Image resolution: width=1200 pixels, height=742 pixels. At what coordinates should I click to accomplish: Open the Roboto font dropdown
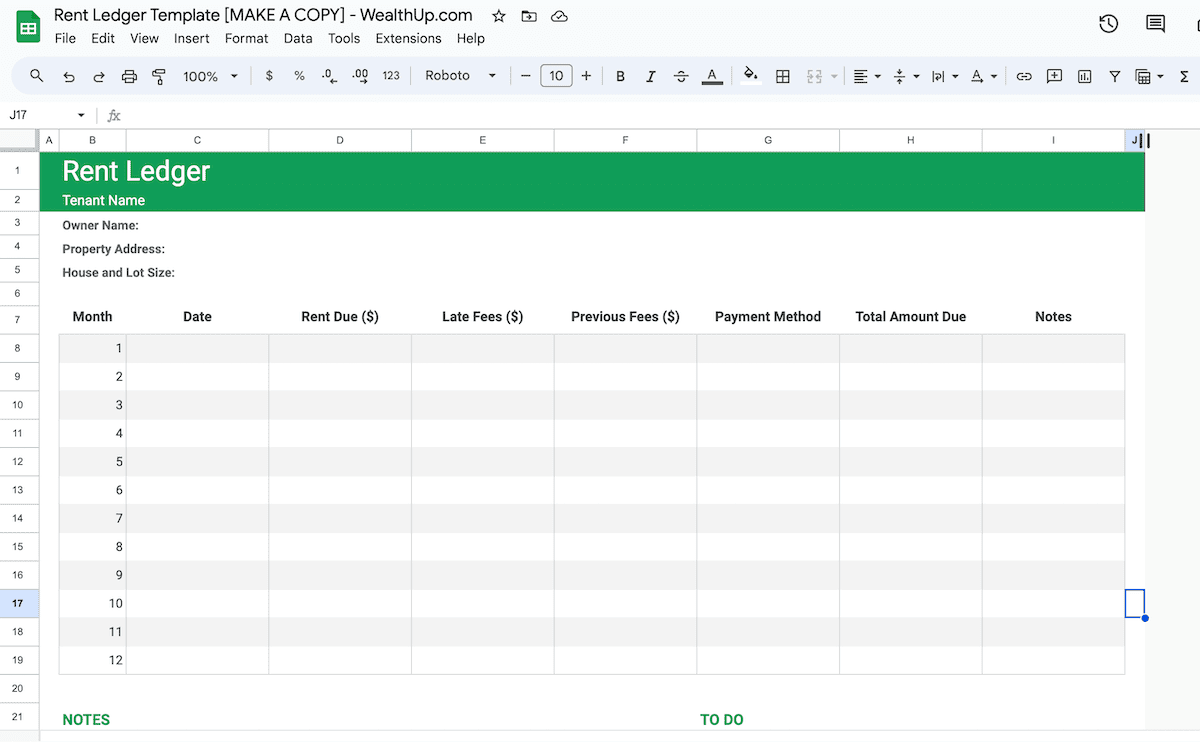460,75
